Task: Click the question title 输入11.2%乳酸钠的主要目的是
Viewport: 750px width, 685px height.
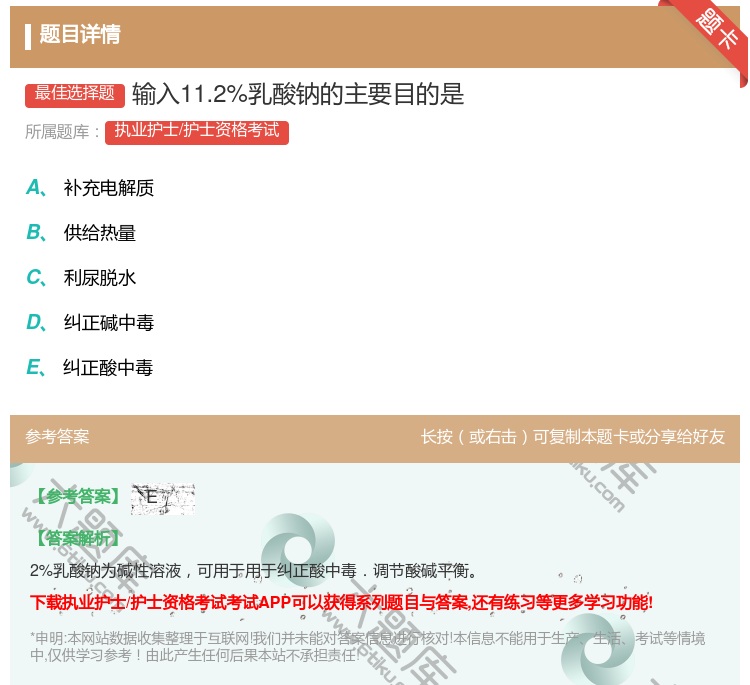Action: click(x=298, y=94)
